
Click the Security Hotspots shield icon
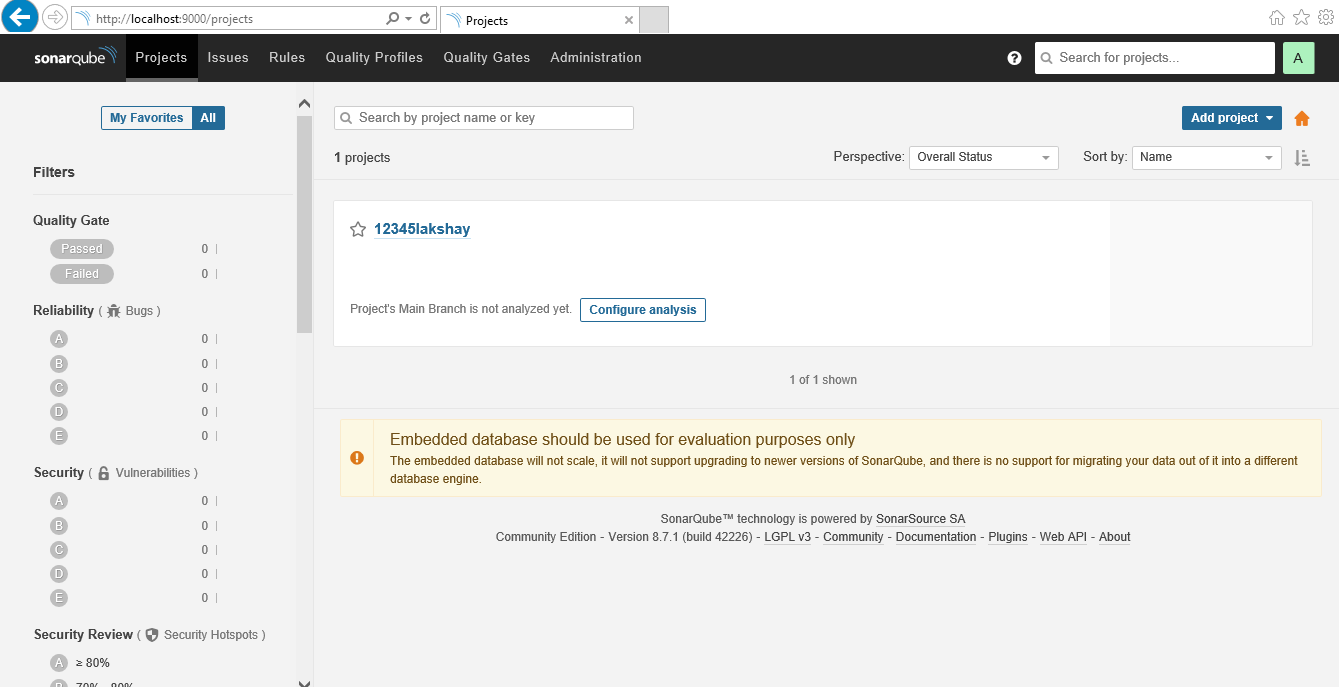click(151, 634)
